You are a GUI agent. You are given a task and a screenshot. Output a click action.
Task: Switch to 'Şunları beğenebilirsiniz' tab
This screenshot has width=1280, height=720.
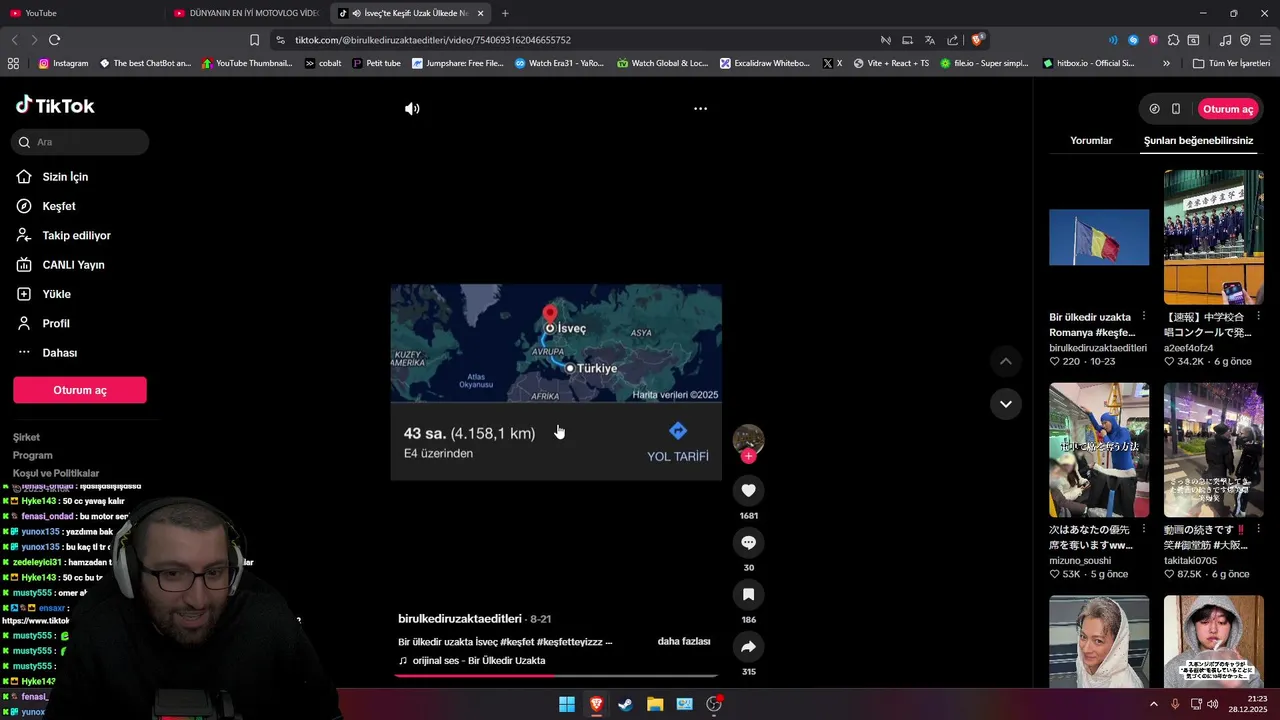click(1198, 141)
